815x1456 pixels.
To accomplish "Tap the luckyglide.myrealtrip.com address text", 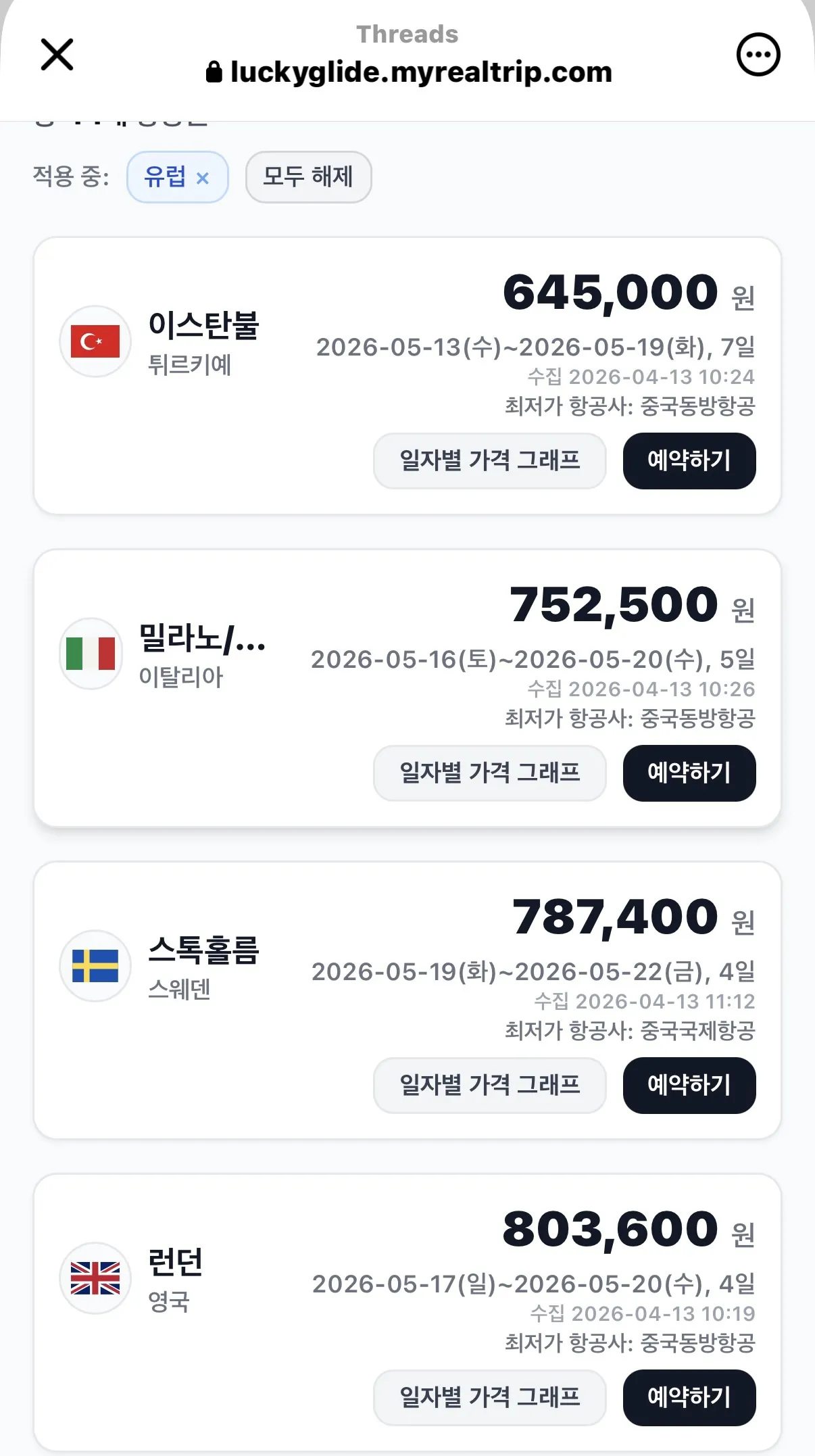I will tap(421, 72).
